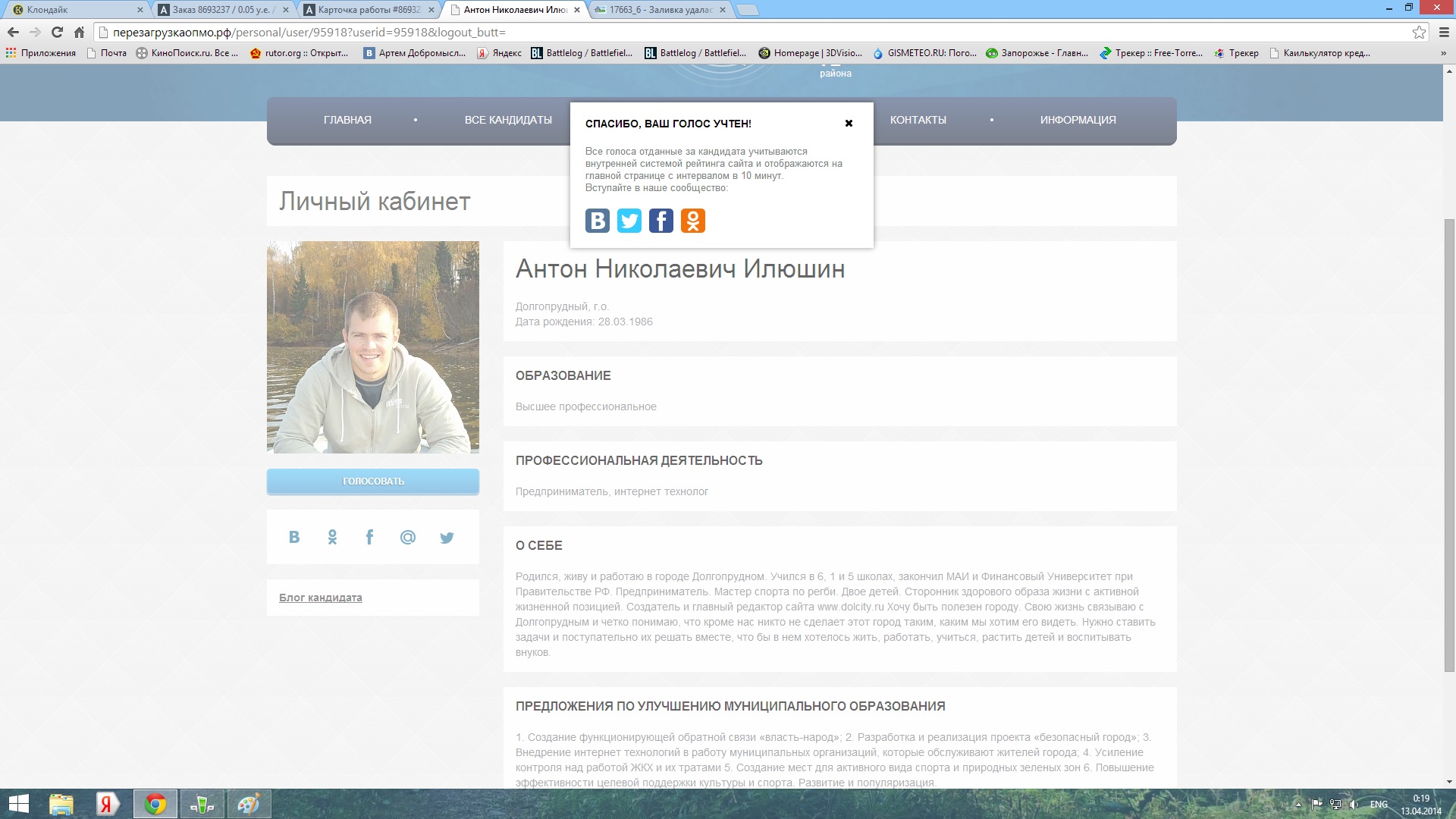Click Odnoklassniki icon in vote popup

[x=692, y=221]
